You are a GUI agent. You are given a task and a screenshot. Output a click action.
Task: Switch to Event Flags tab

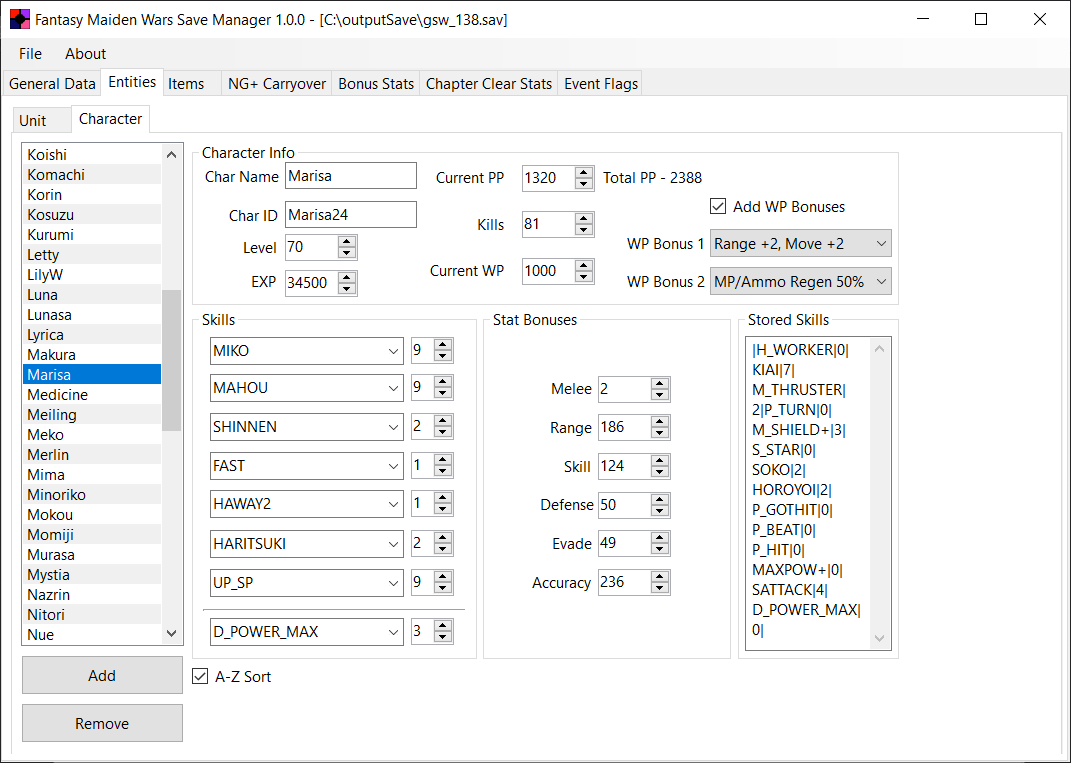pyautogui.click(x=600, y=84)
